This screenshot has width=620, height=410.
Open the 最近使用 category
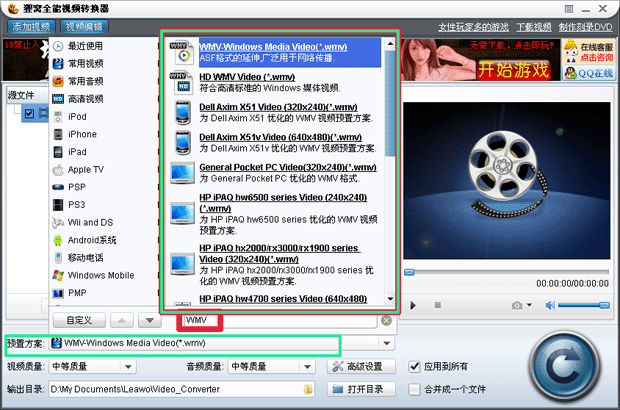coord(85,46)
